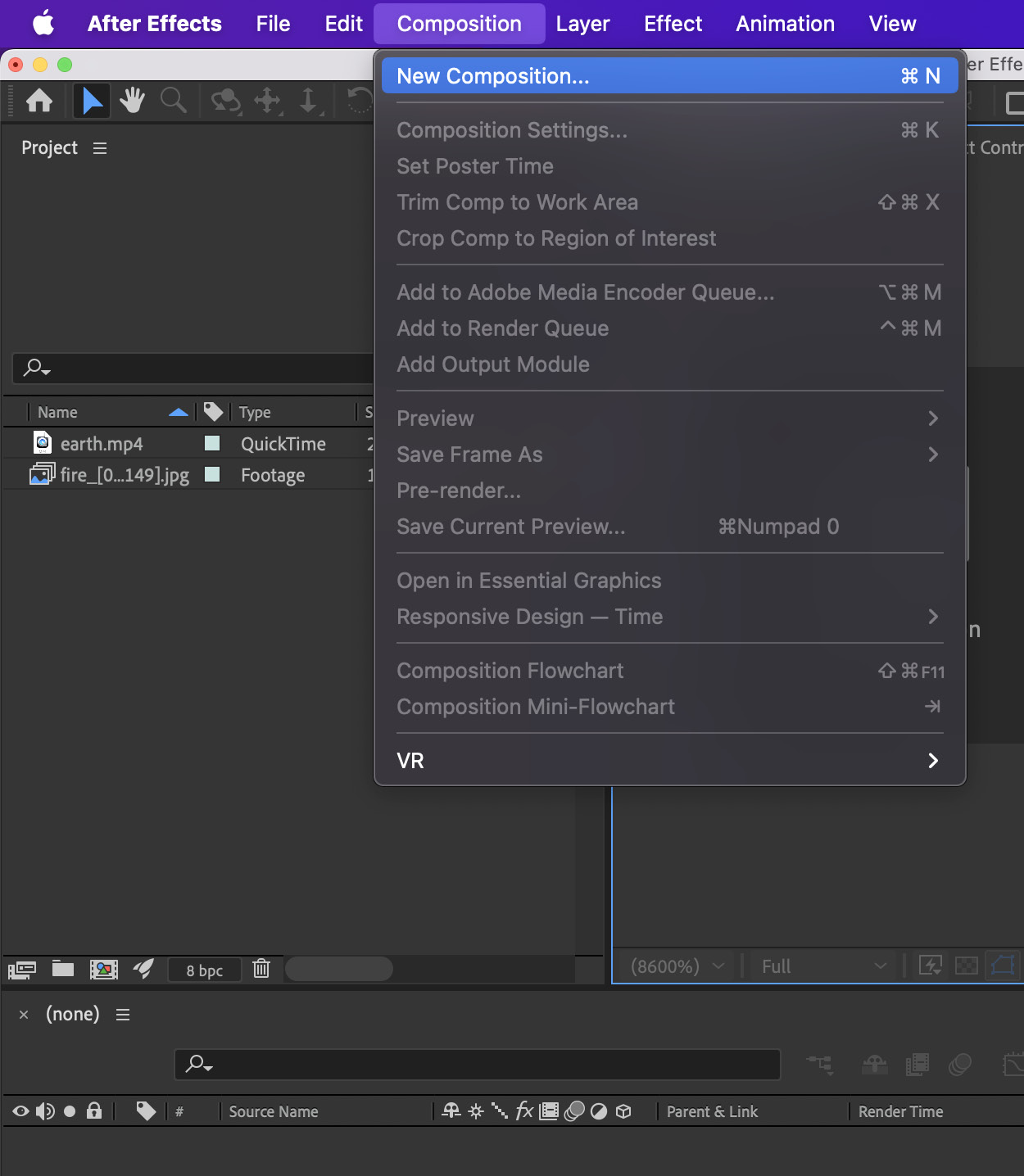
Task: Click the Collapse Transformations sun switch icon
Action: (475, 1111)
